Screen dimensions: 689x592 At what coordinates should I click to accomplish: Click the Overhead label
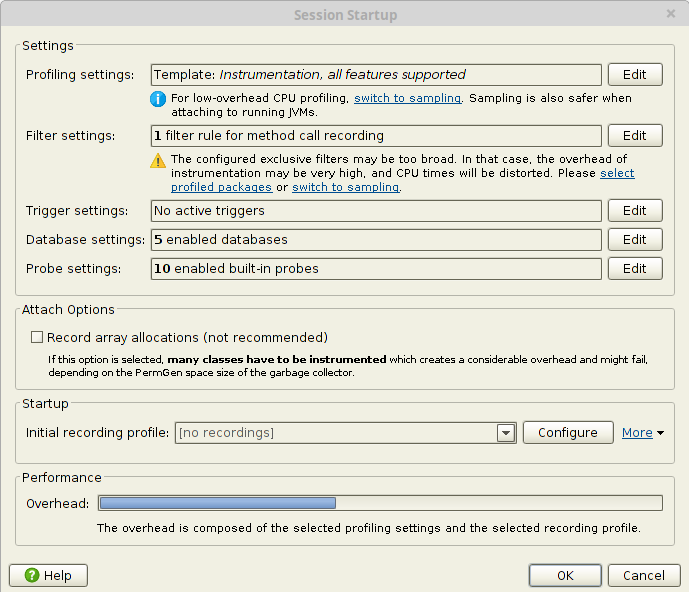click(x=58, y=504)
